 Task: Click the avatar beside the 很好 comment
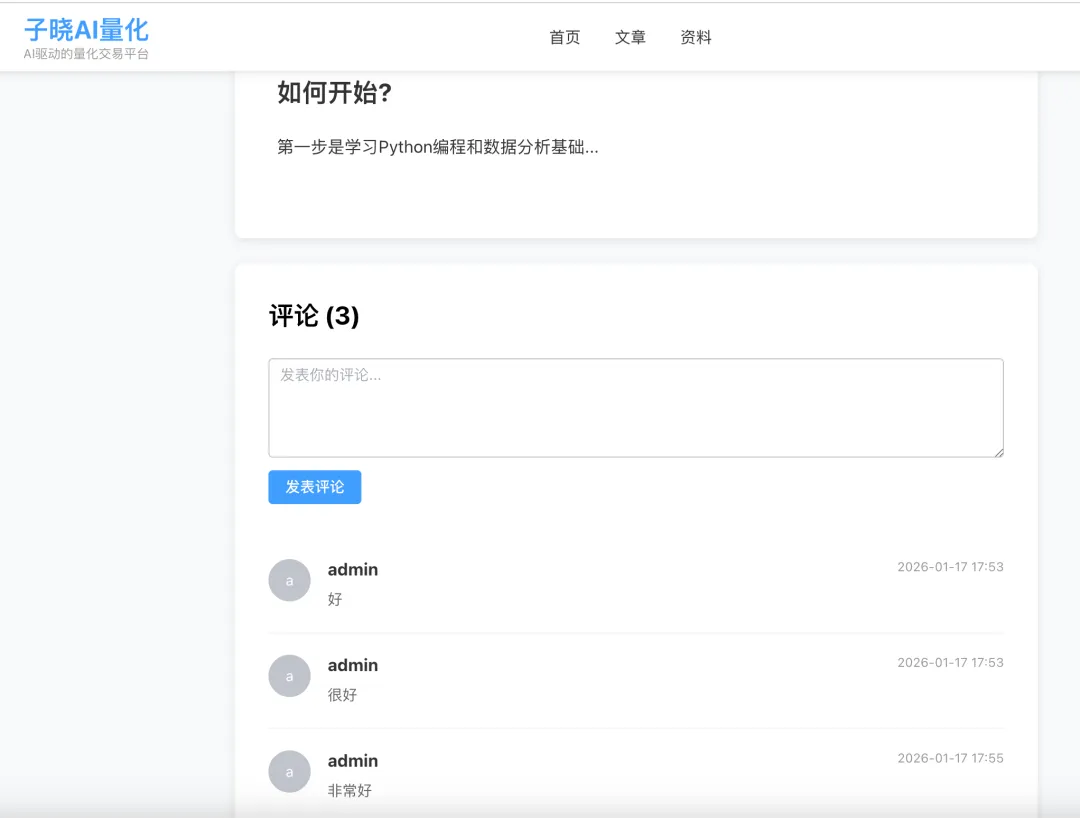pyautogui.click(x=289, y=676)
